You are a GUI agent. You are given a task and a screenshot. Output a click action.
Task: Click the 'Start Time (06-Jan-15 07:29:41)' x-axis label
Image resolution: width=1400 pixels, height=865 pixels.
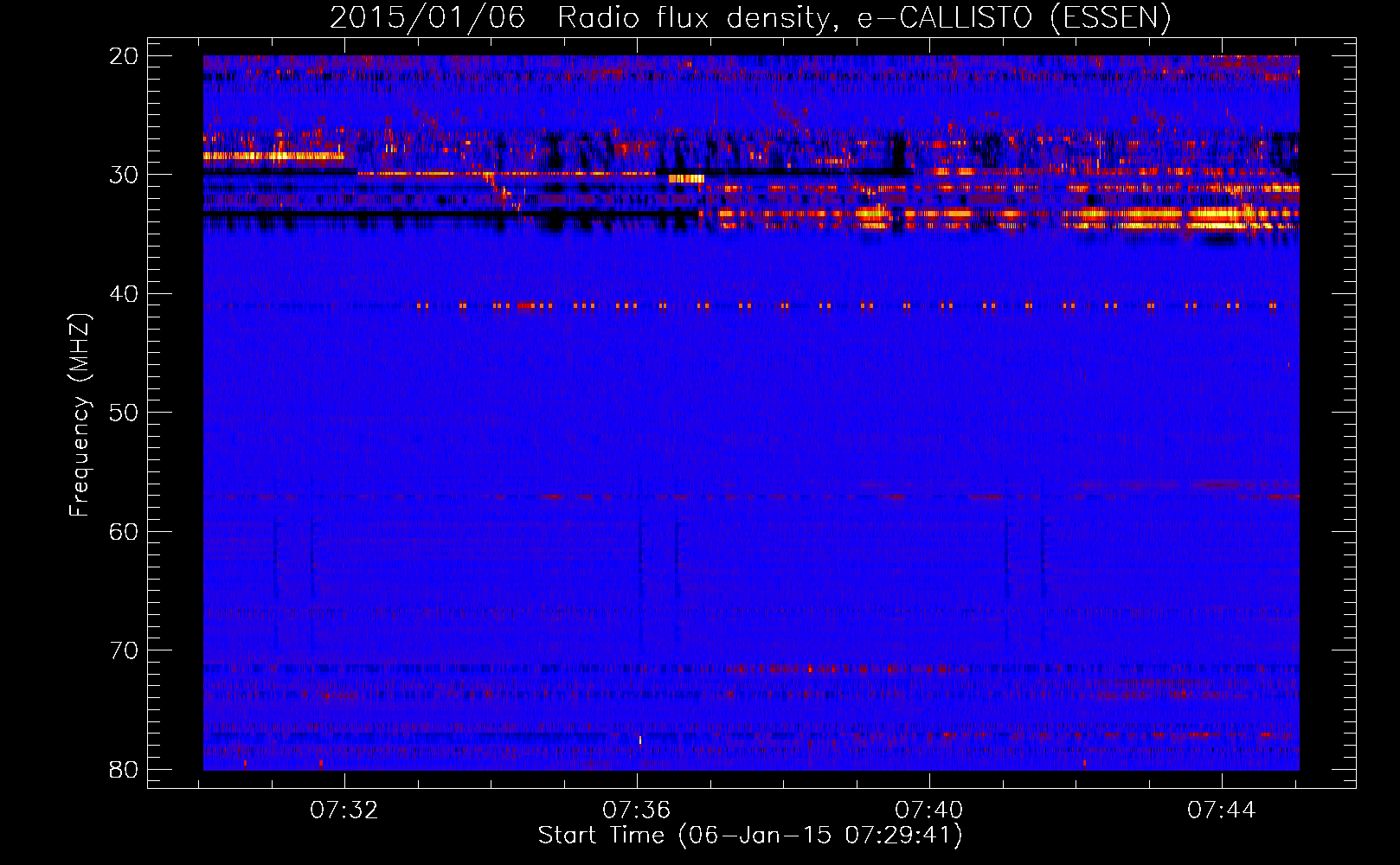click(750, 836)
